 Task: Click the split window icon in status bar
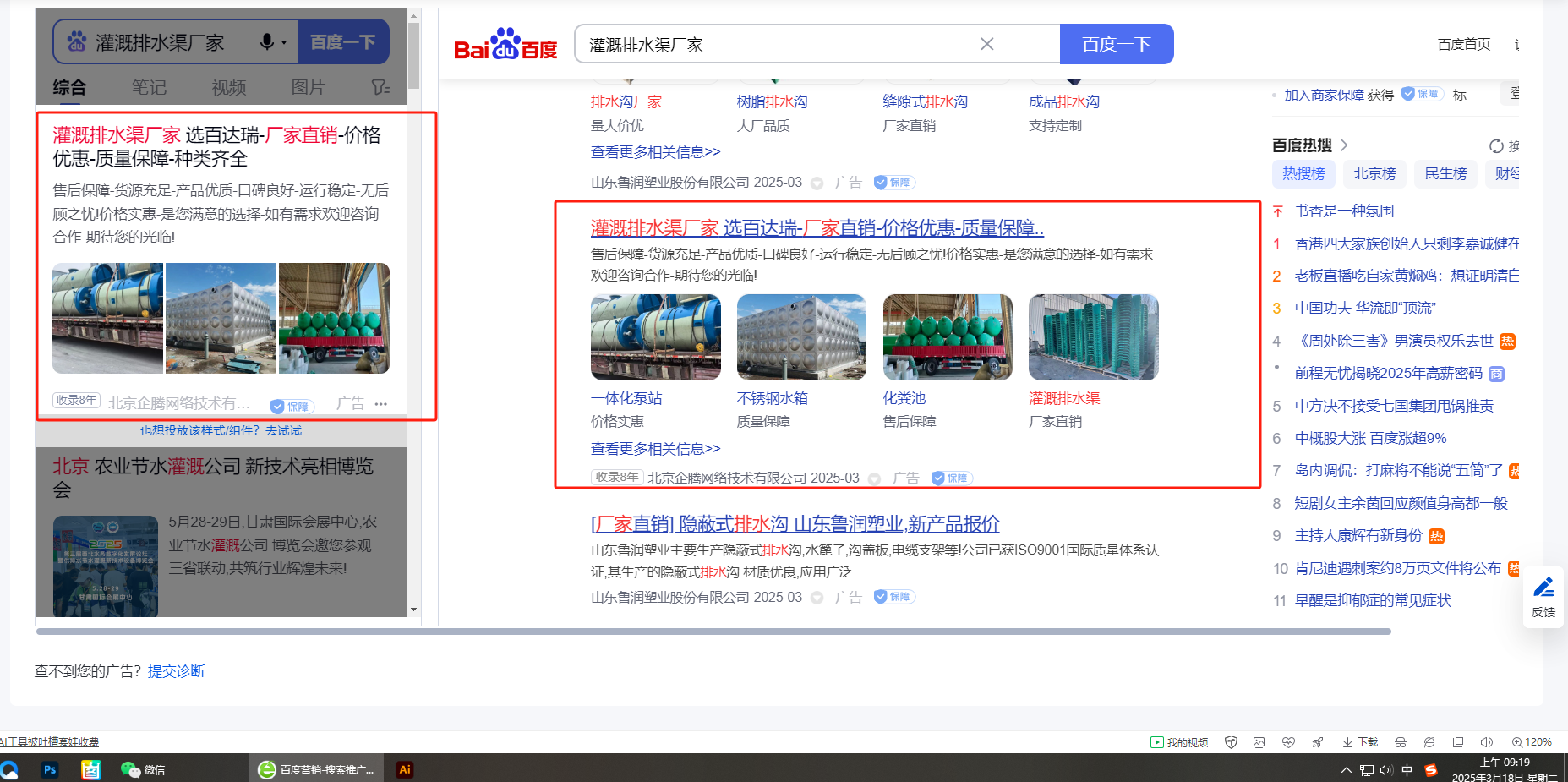[1458, 742]
